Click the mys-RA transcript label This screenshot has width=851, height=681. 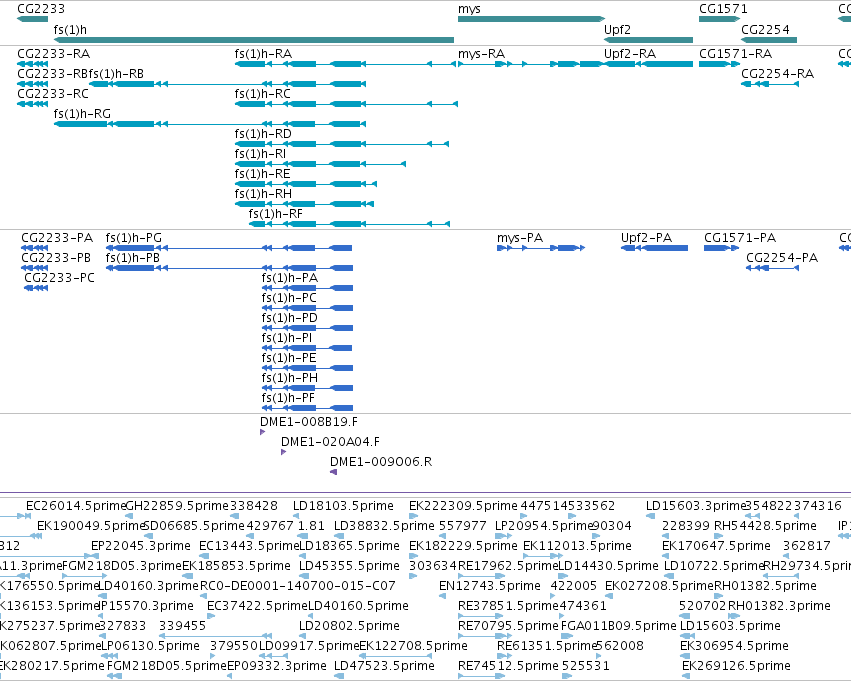481,54
